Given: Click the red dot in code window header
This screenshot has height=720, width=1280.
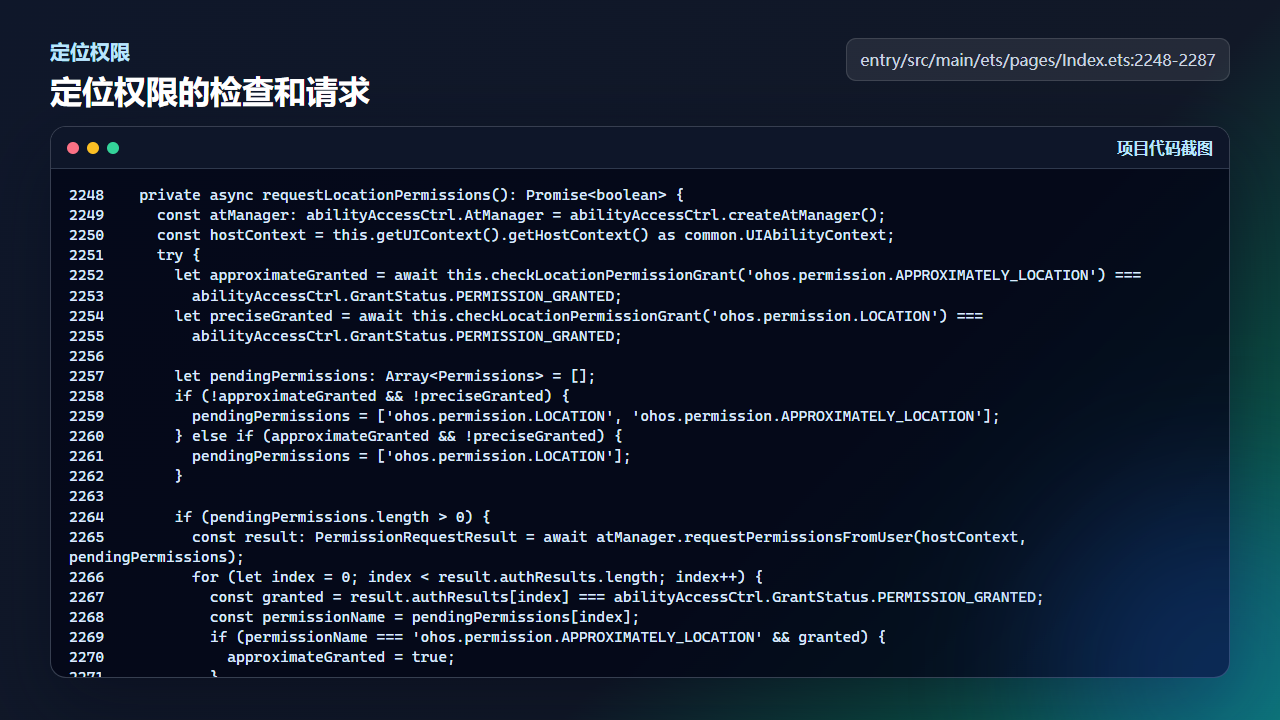Looking at the screenshot, I should pos(73,148).
